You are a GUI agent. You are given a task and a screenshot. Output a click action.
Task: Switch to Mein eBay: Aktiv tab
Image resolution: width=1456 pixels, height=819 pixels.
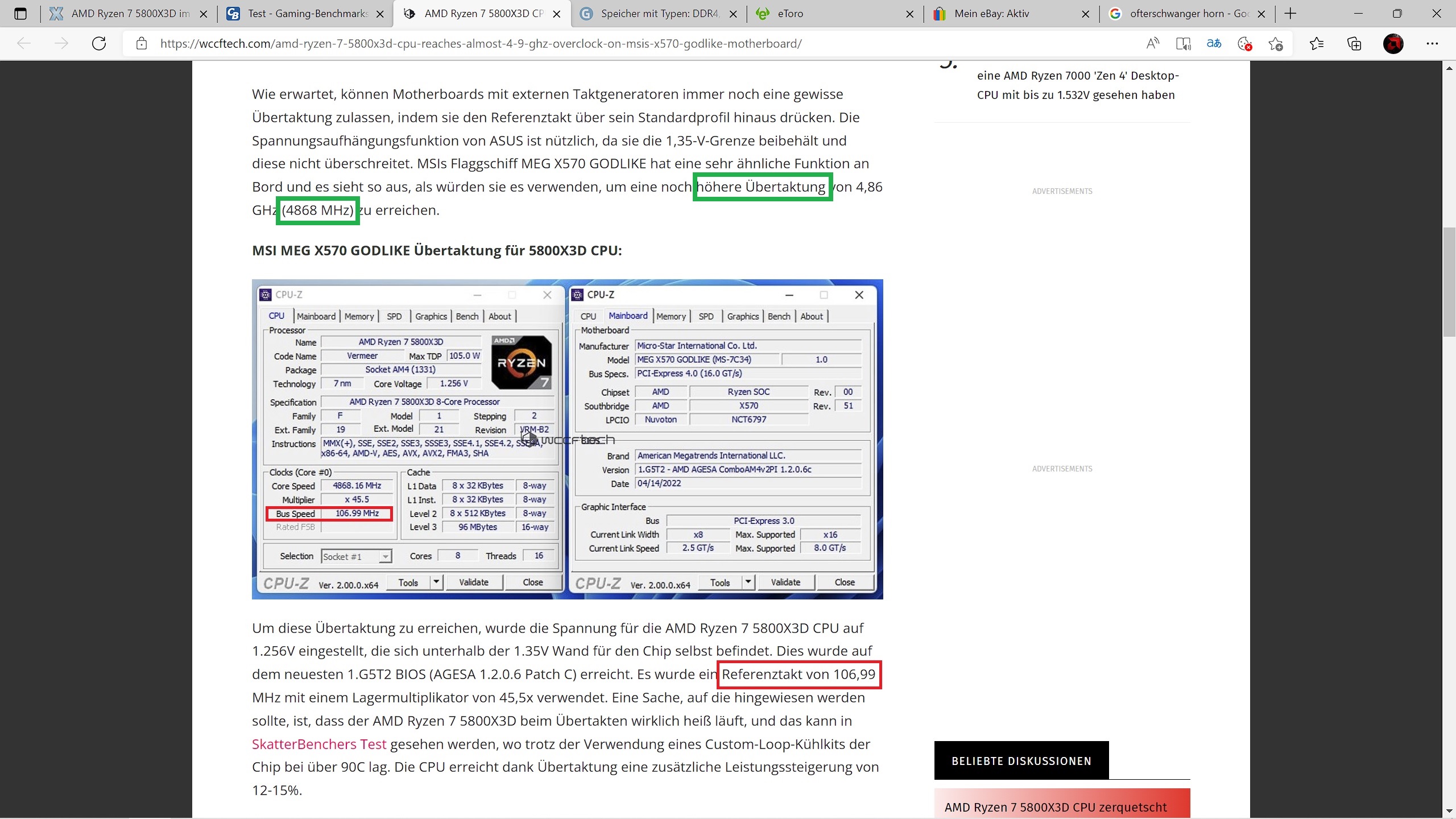(1001, 14)
